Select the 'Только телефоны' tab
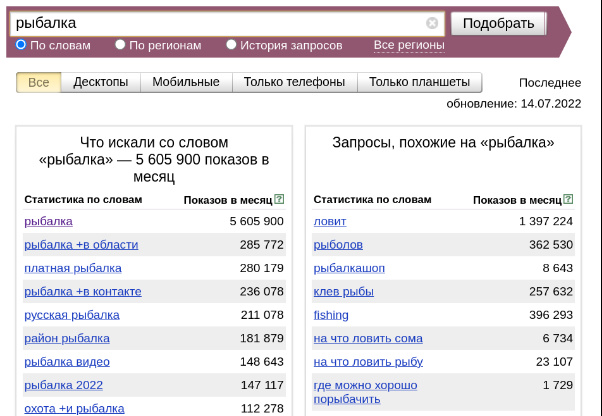 pyautogui.click(x=295, y=83)
